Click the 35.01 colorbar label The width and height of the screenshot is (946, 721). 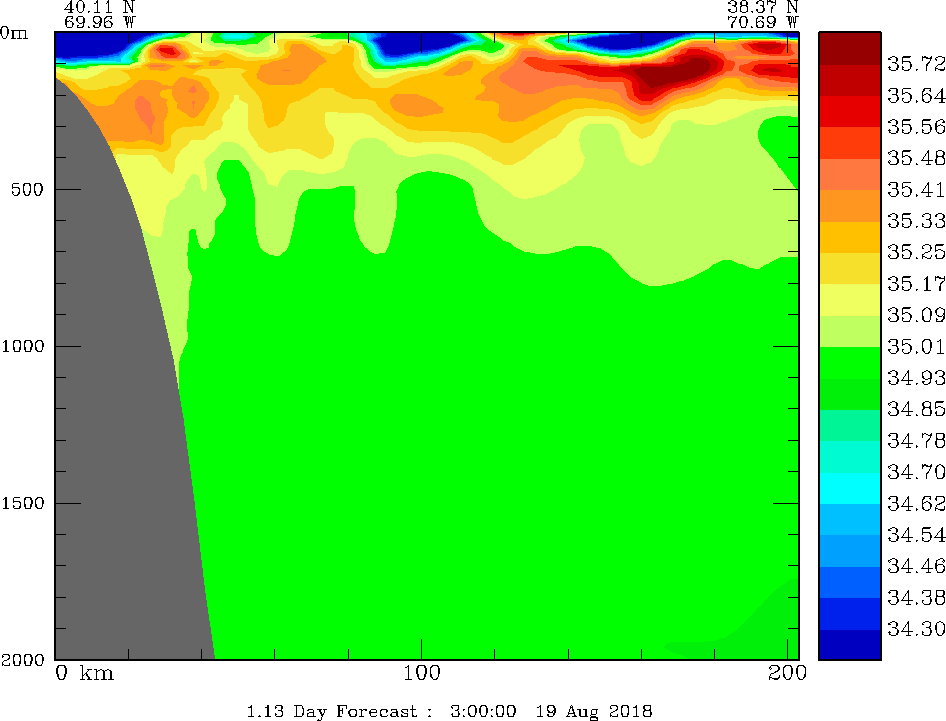(x=916, y=346)
